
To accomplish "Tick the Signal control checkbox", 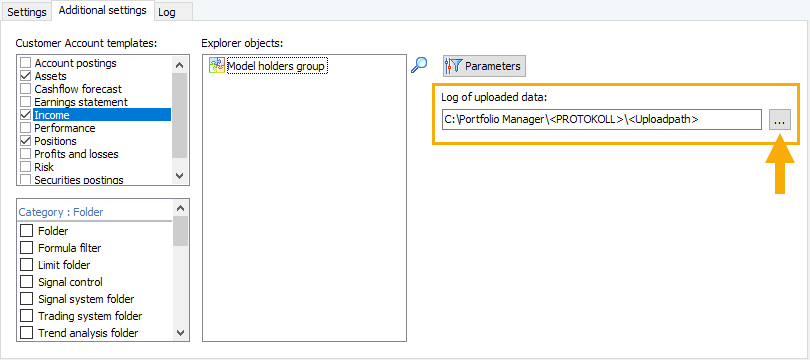I will tap(27, 282).
